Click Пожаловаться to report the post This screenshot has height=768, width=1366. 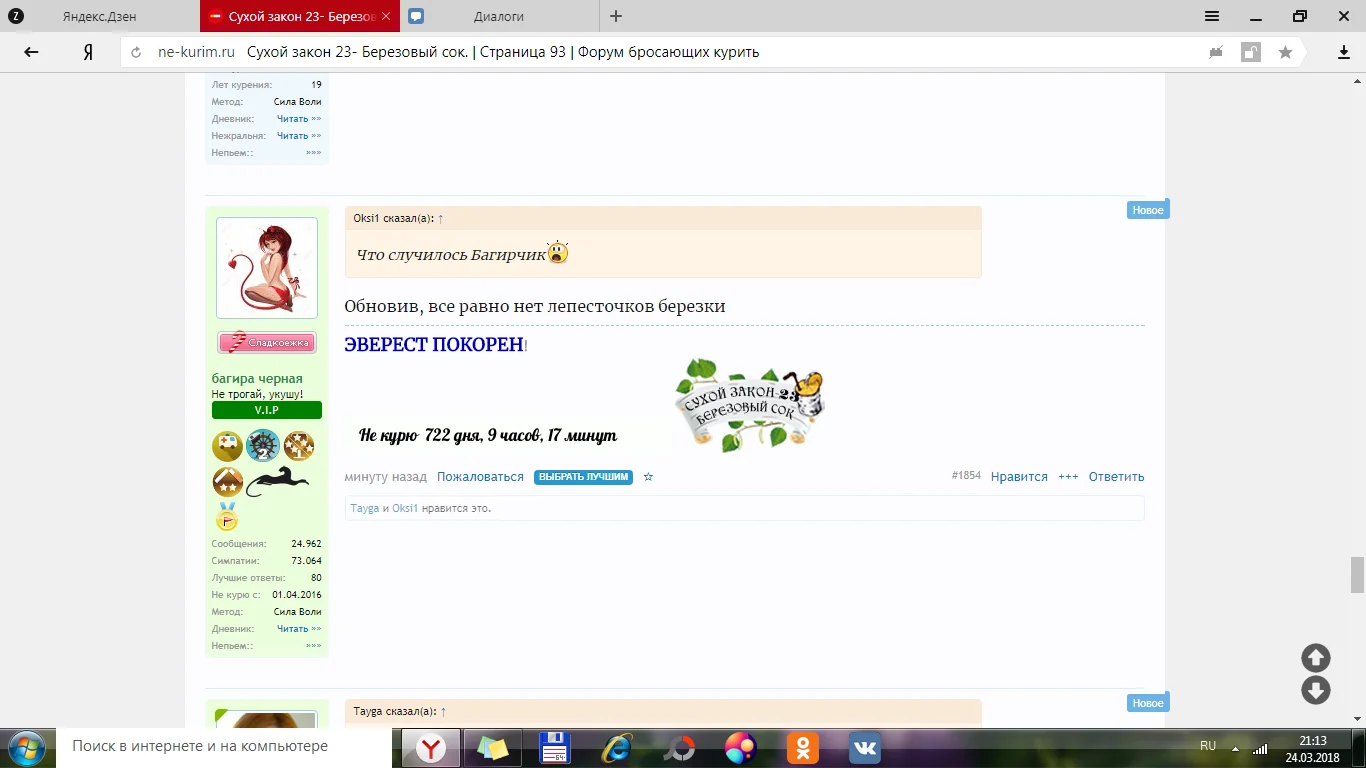[x=480, y=477]
